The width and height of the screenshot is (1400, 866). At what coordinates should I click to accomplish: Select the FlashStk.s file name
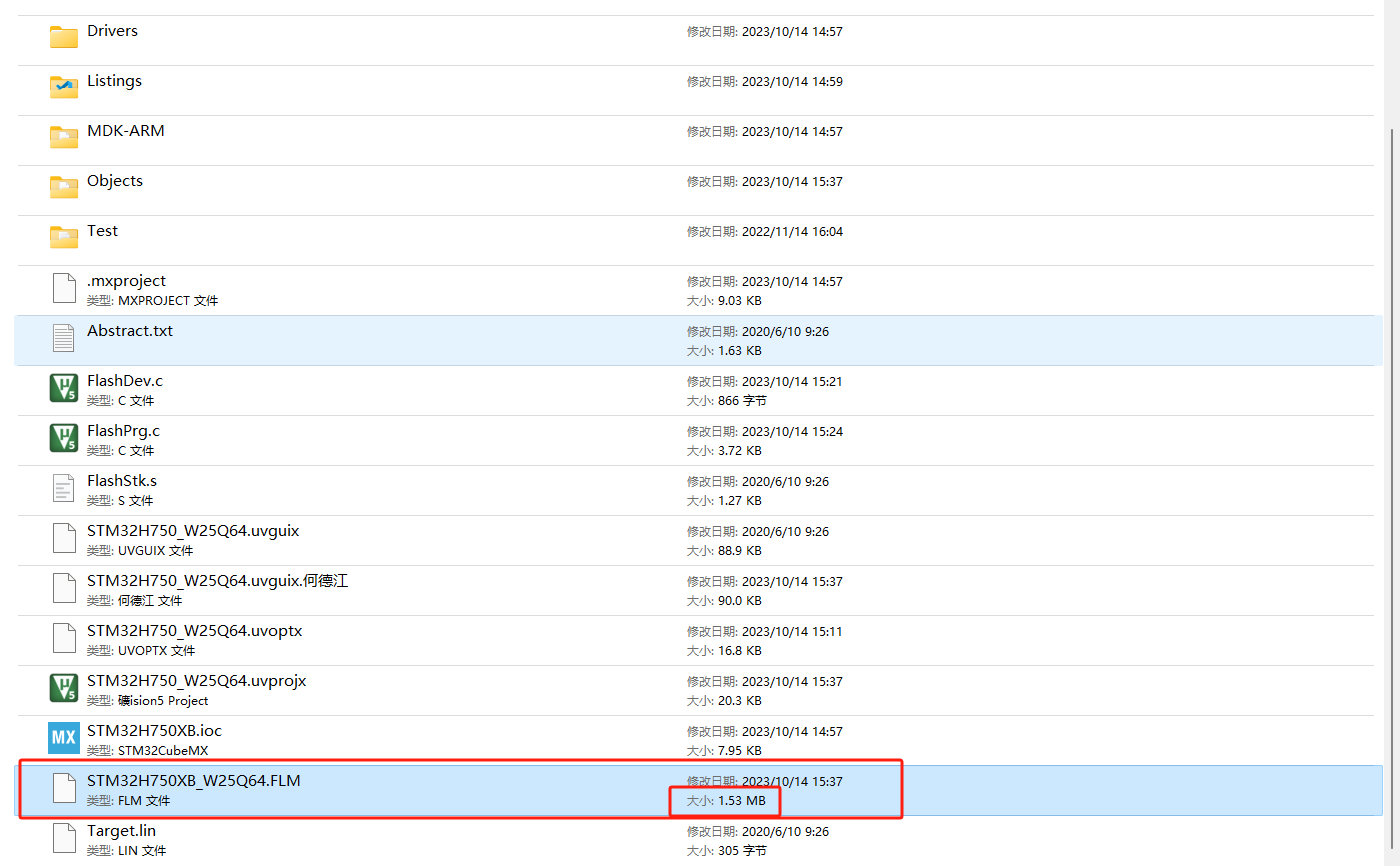coord(122,481)
